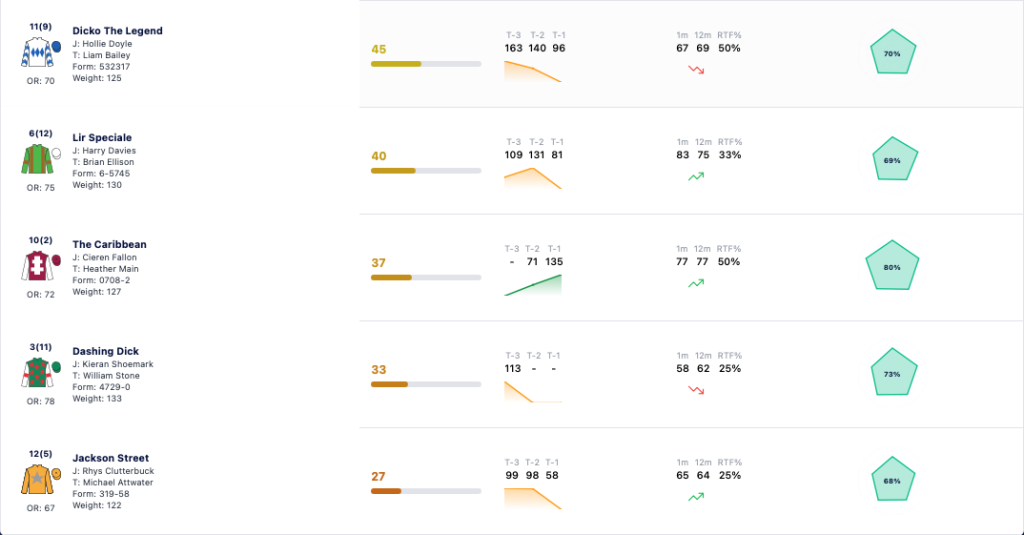The height and width of the screenshot is (535, 1024).
Task: Select The Caribbean horse name
Action: tap(109, 244)
